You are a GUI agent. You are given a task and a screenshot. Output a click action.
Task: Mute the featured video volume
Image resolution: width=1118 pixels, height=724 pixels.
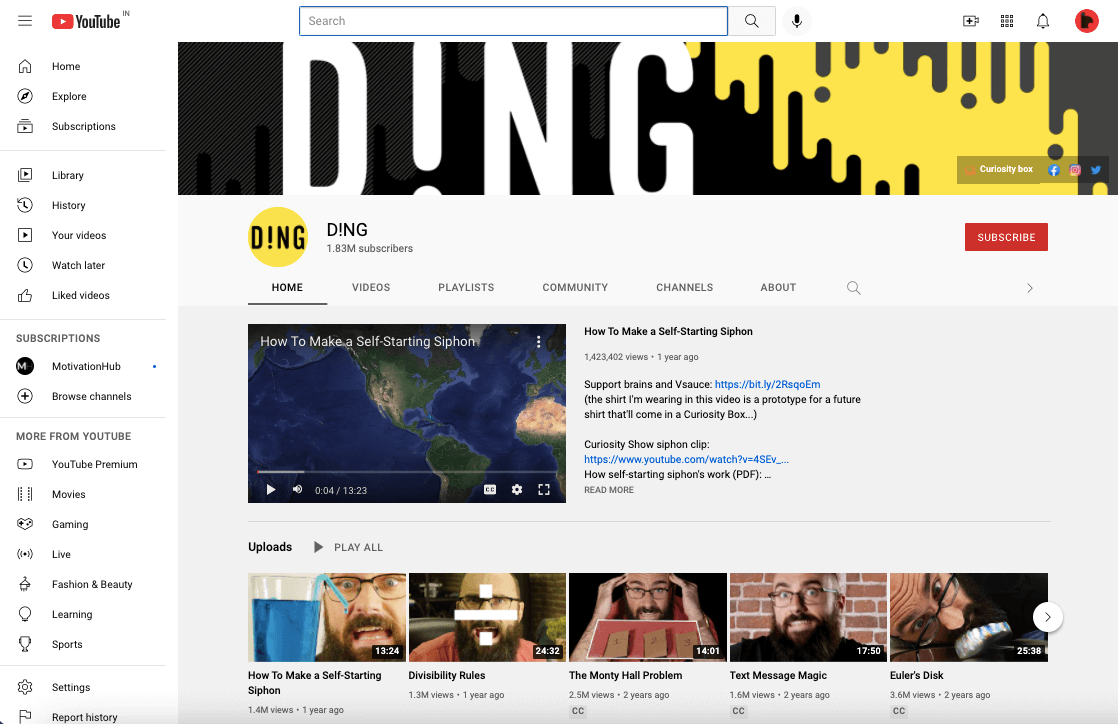pyautogui.click(x=298, y=490)
